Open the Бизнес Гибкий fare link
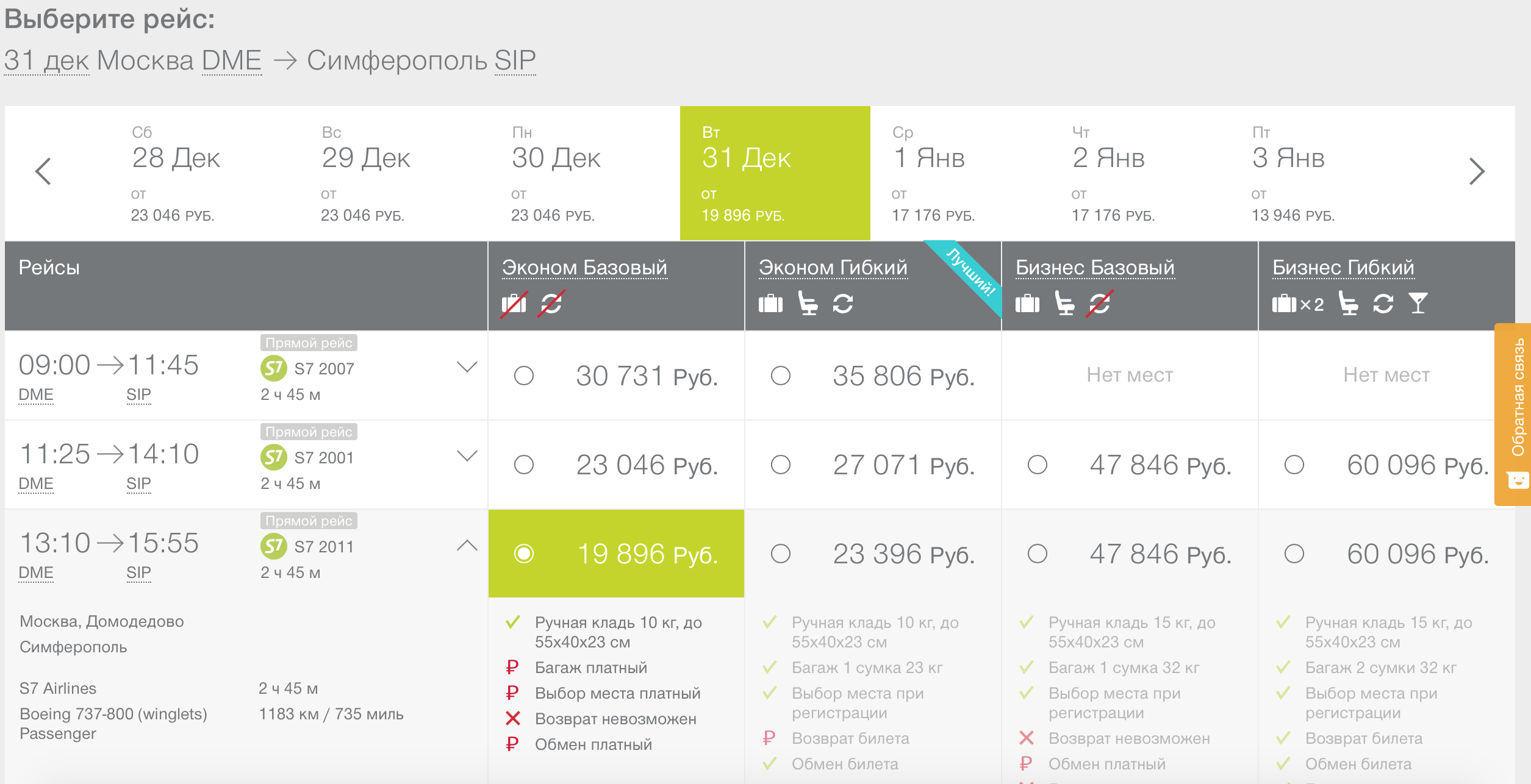The width and height of the screenshot is (1531, 784). [x=1343, y=268]
